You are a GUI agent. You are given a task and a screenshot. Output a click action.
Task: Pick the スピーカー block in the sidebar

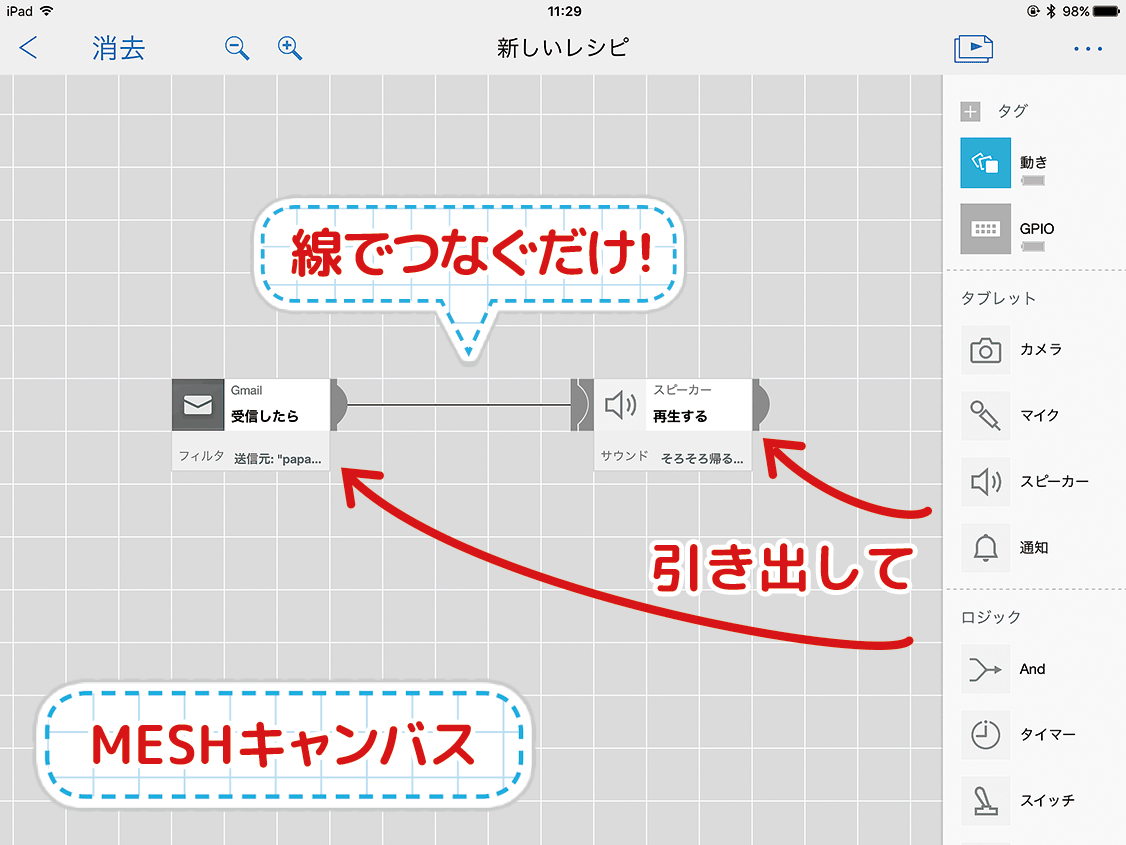[986, 482]
